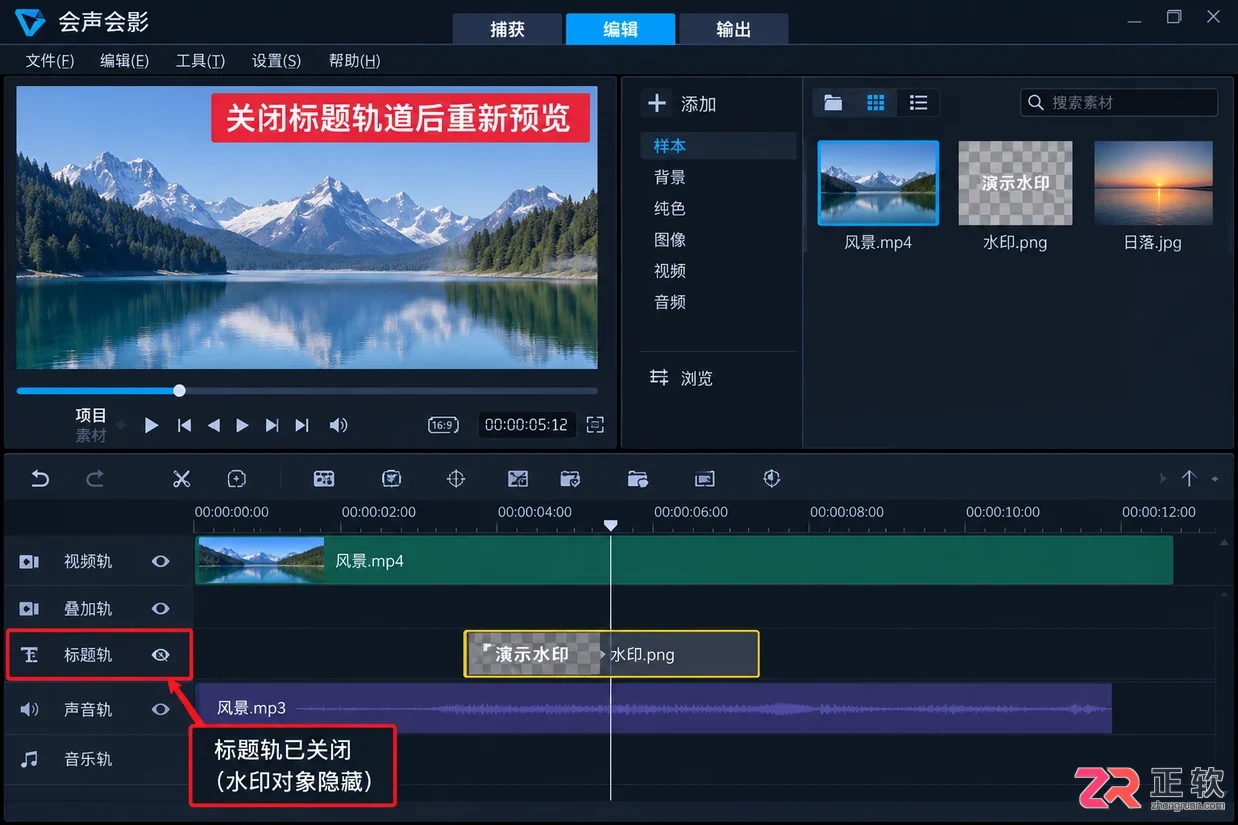Switch library to thumbnail grid view
Screen dimensions: 1238x825
[876, 103]
